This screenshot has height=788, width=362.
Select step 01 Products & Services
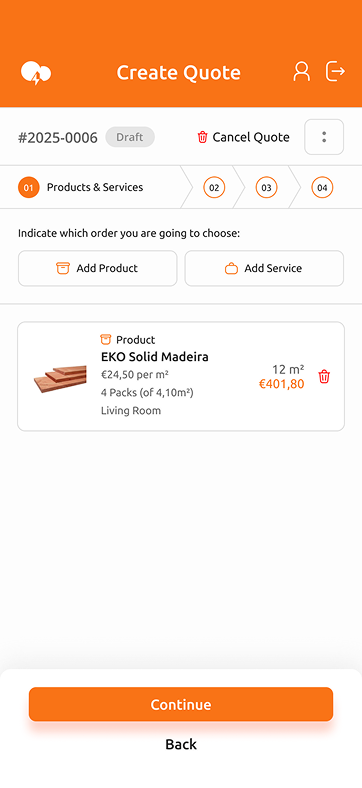point(80,187)
